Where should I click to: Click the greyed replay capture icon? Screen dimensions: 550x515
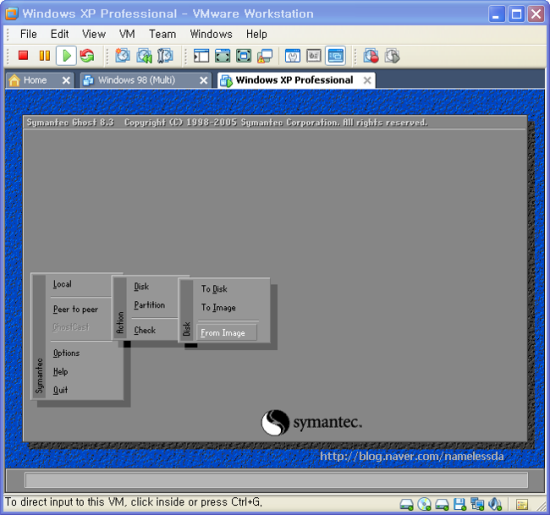392,55
